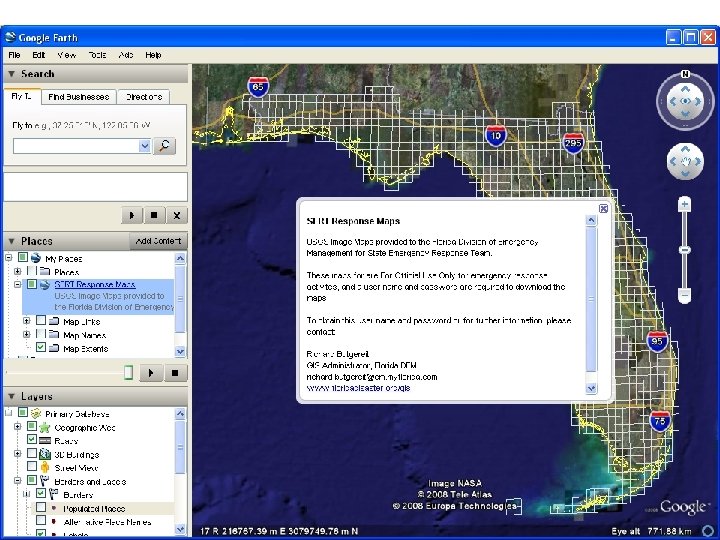Click the balloon scrollbar down arrow

pyautogui.click(x=591, y=389)
